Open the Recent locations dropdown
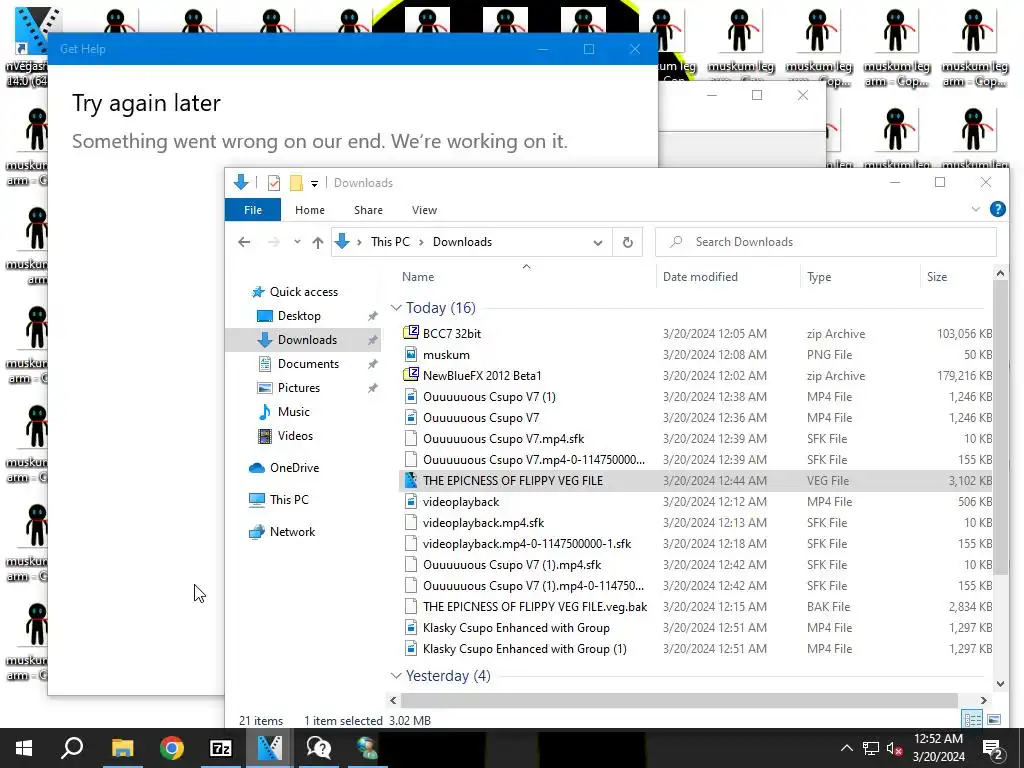 point(297,242)
